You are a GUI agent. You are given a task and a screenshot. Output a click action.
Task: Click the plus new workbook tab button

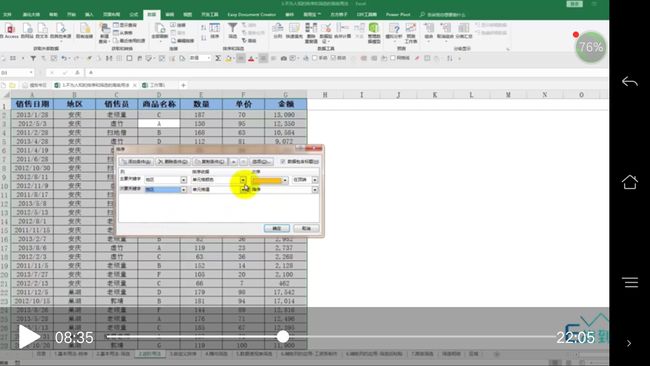point(183,85)
